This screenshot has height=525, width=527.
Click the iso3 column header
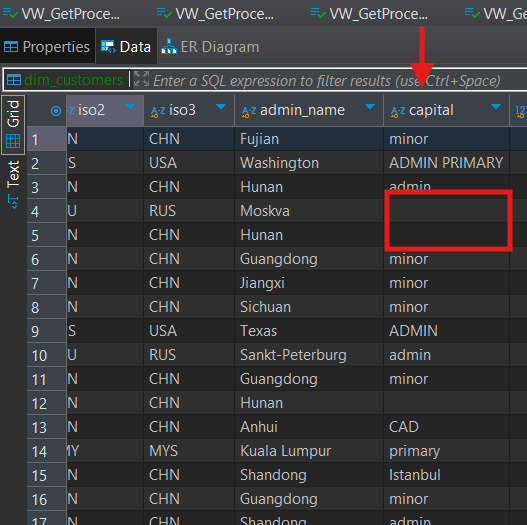(x=189, y=110)
